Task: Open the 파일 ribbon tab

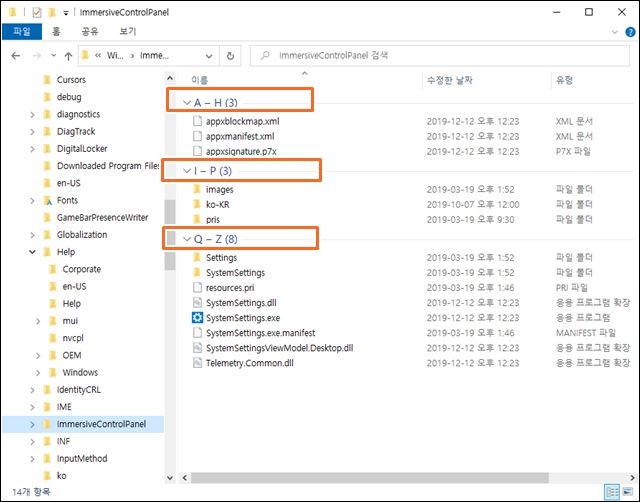Action: (x=22, y=31)
